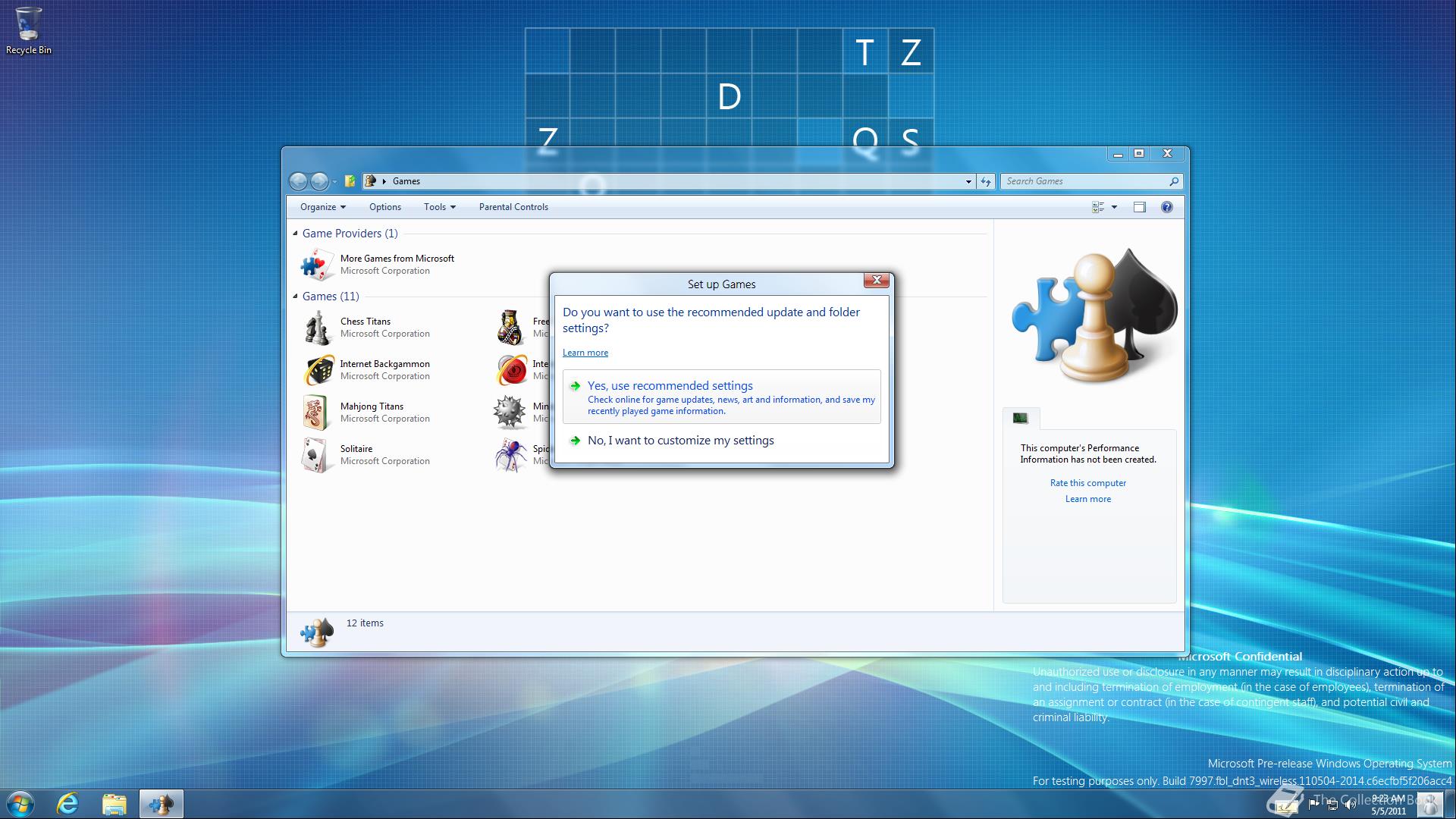1456x819 pixels.
Task: Minimize the Games window
Action: pos(1117,153)
